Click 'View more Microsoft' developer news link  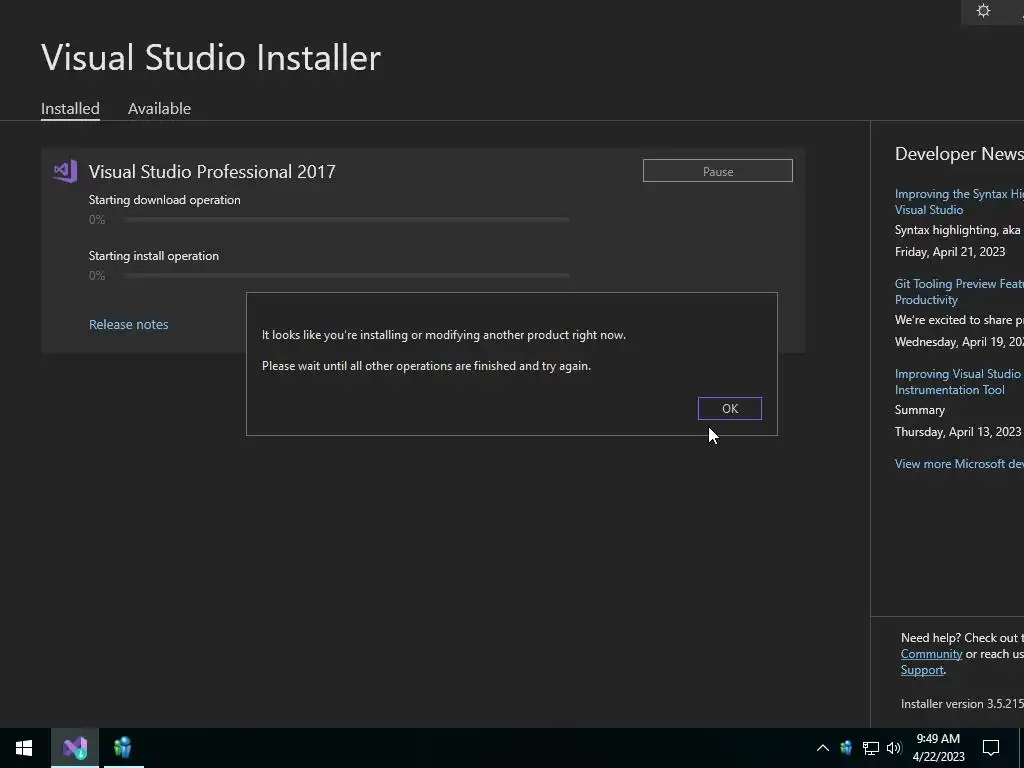(x=959, y=464)
